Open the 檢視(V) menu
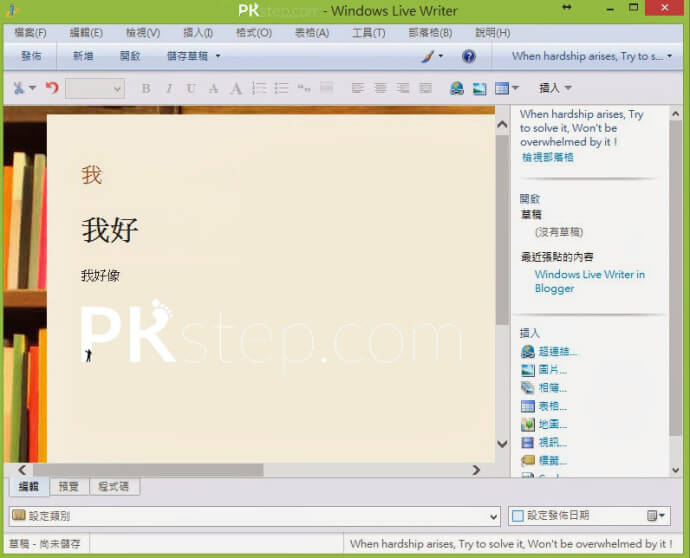Image resolution: width=690 pixels, height=558 pixels. pos(143,33)
